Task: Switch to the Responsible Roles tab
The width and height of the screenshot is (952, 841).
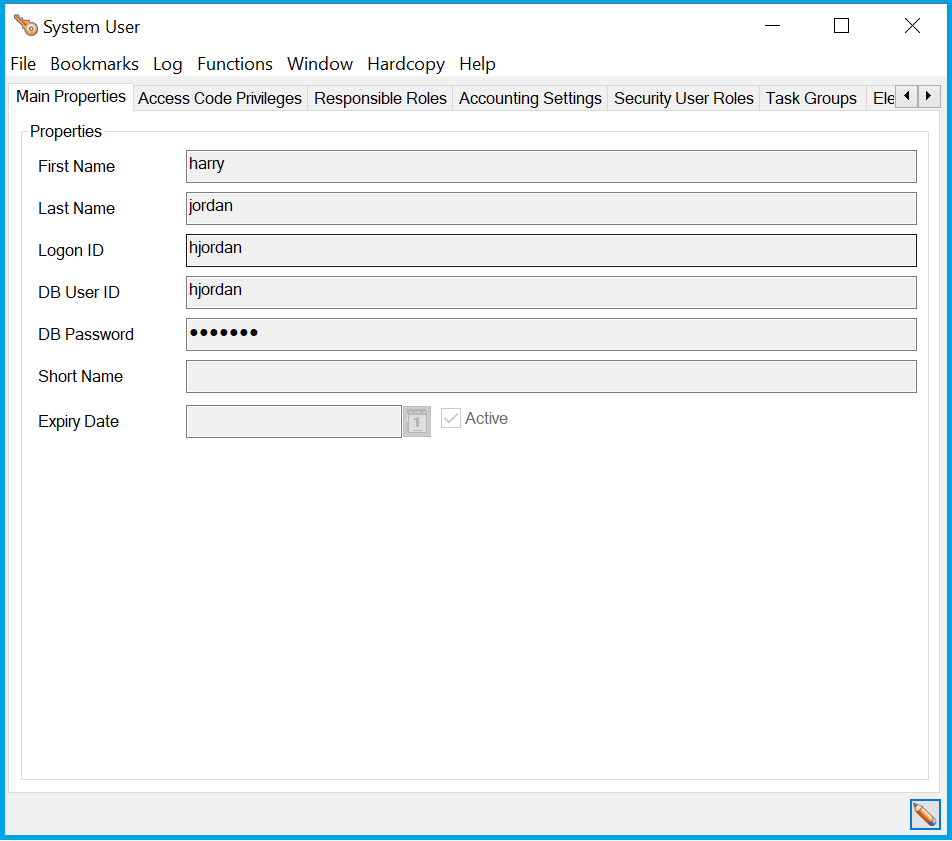Action: tap(380, 98)
